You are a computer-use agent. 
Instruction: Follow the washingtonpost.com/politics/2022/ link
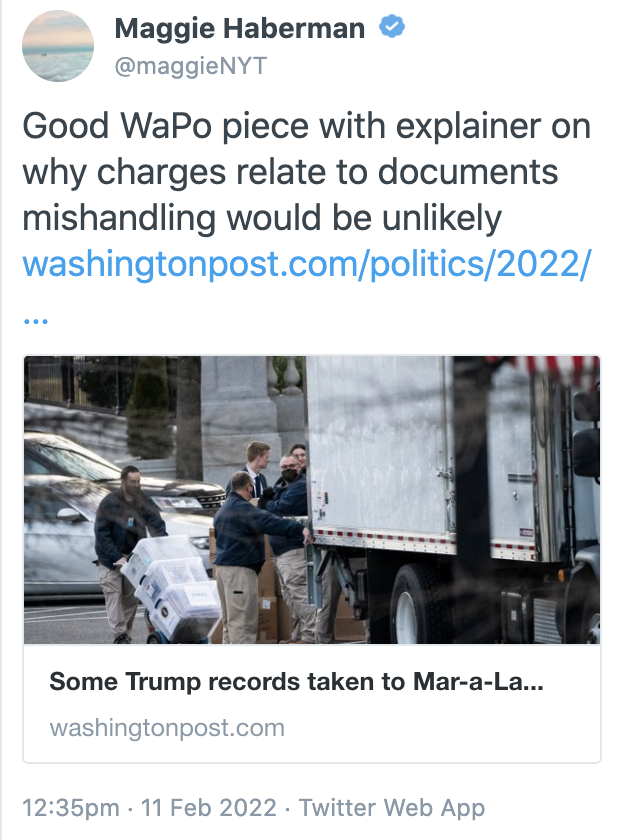point(307,264)
